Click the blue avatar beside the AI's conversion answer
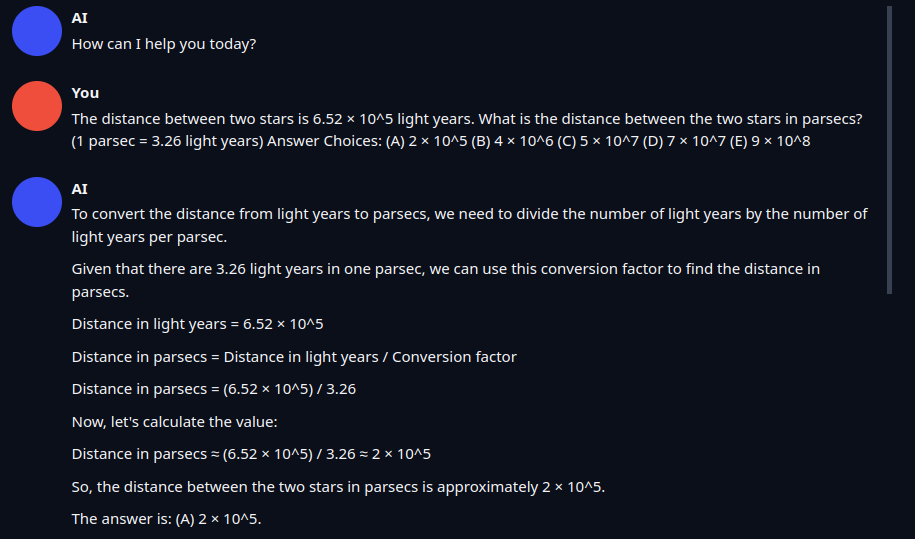915x539 pixels. coord(37,202)
